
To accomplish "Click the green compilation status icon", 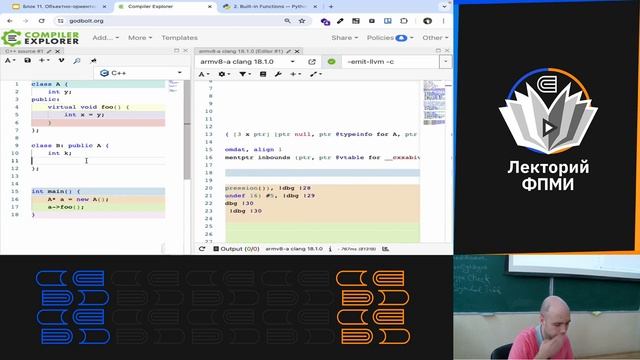I will click(331, 62).
